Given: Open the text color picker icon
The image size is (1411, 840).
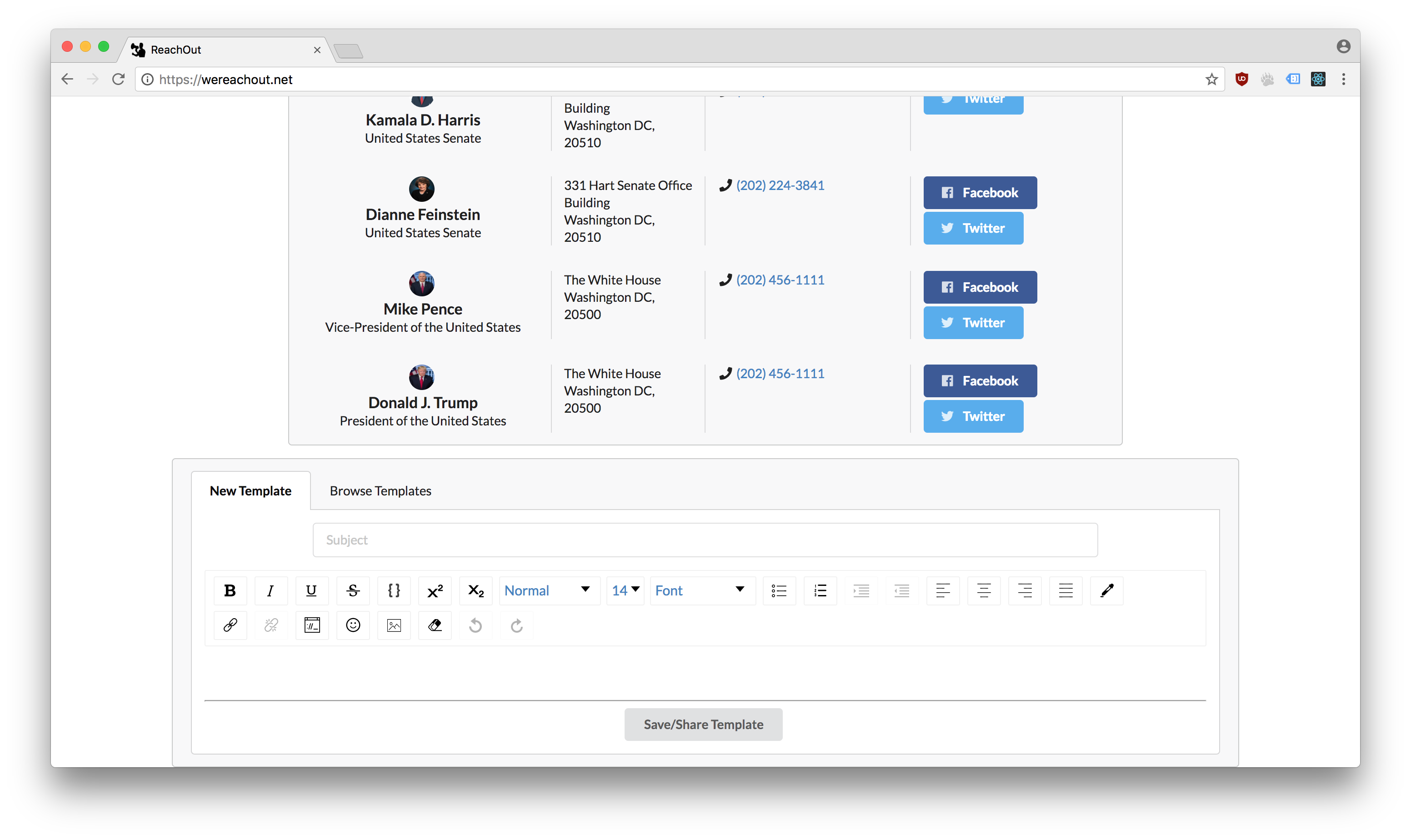Looking at the screenshot, I should click(x=1106, y=590).
